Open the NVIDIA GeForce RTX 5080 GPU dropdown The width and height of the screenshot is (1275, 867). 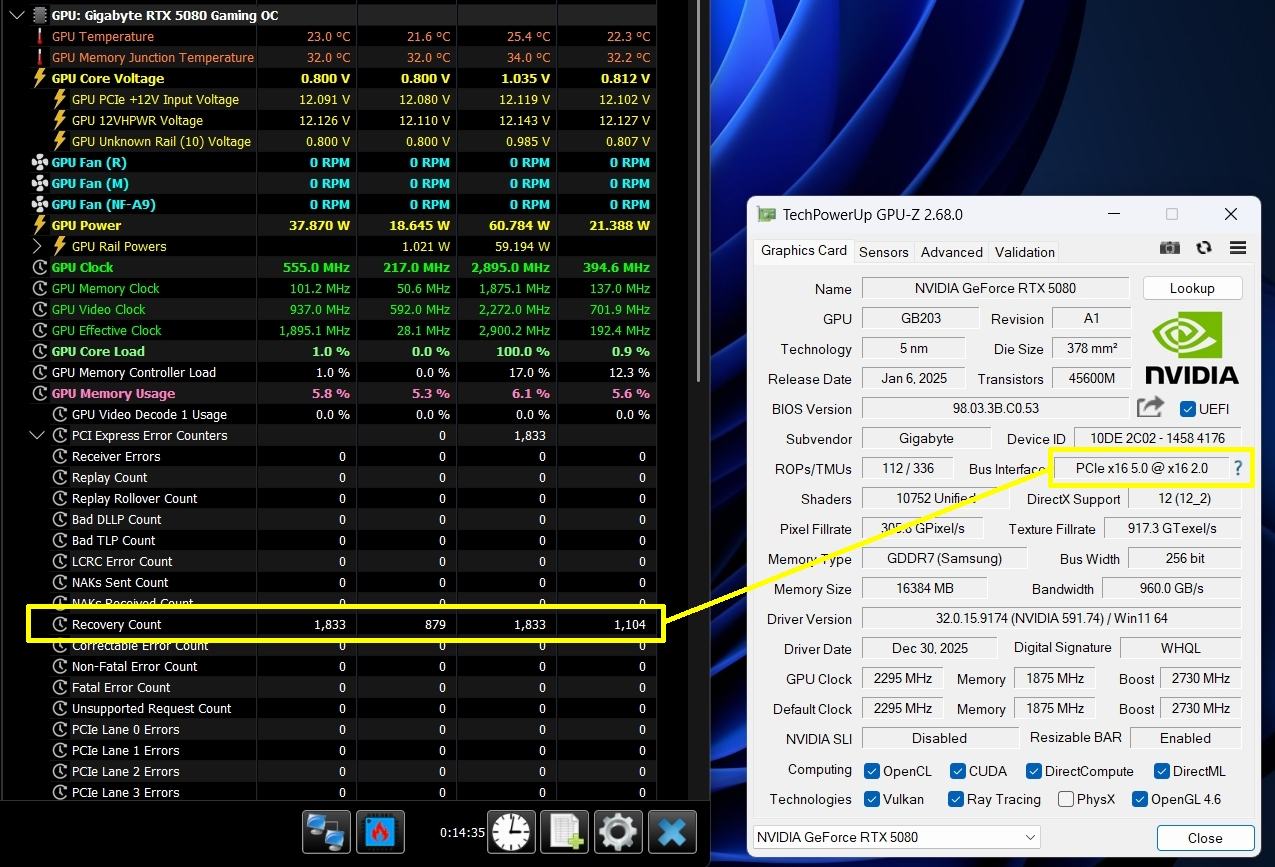896,837
